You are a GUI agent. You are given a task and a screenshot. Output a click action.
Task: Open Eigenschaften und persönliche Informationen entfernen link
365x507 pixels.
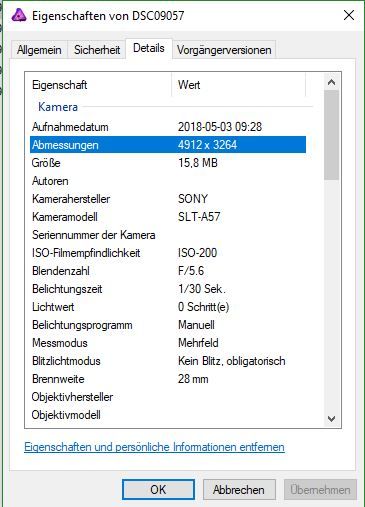[154, 447]
